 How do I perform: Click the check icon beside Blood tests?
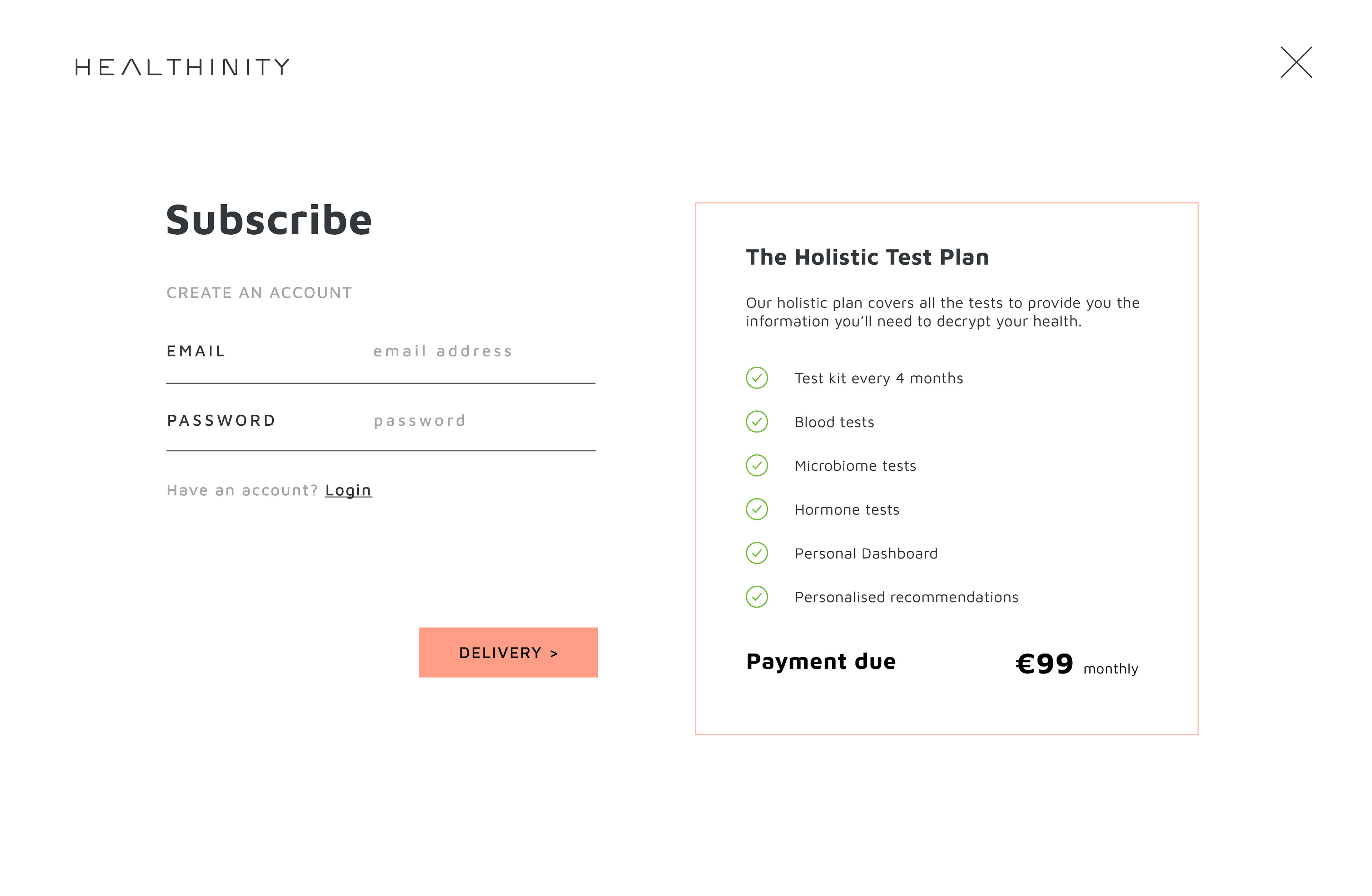[x=757, y=422]
